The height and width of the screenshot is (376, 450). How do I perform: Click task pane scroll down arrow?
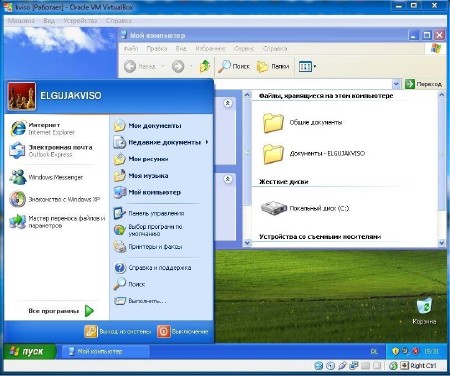247,243
